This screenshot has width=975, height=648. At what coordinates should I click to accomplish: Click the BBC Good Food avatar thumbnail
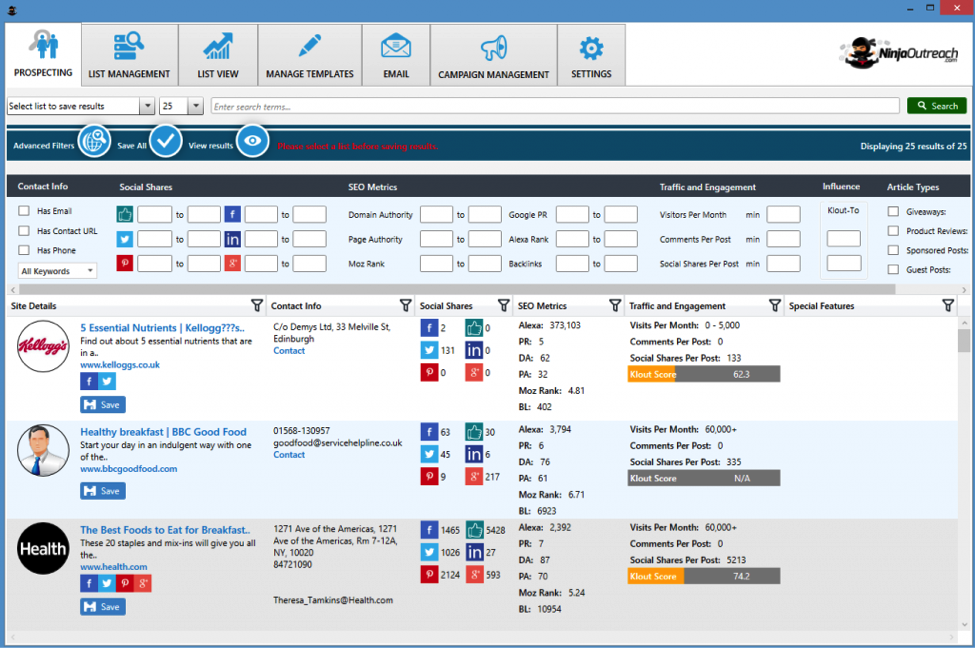coord(43,450)
